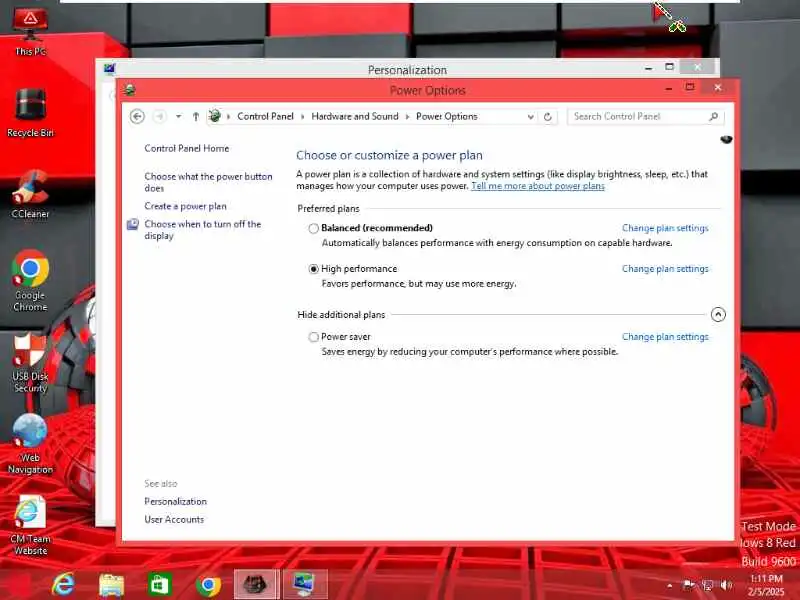Change plan settings for High performance
The height and width of the screenshot is (600, 800).
pos(665,269)
